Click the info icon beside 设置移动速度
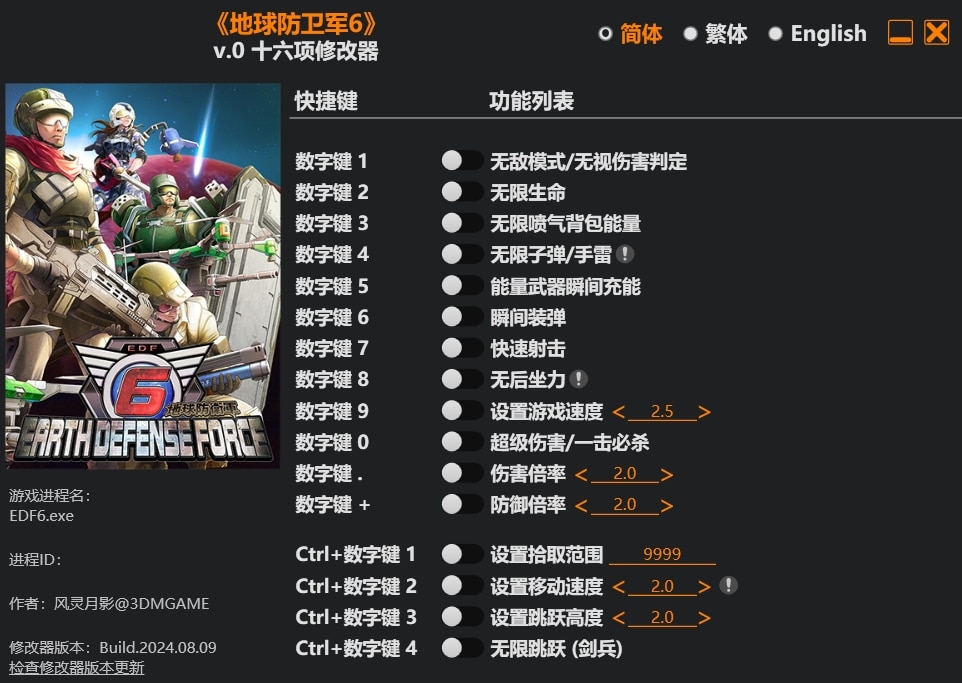 tap(728, 585)
